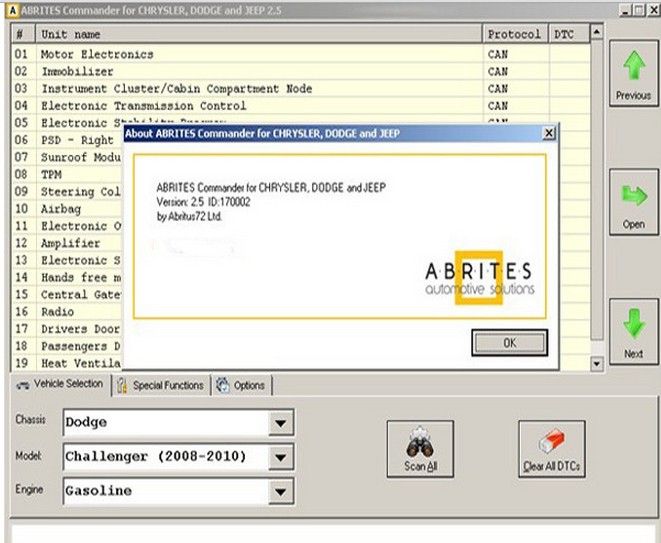Select row 15 Central Gateway
This screenshot has width=661, height=543.
tap(67, 295)
